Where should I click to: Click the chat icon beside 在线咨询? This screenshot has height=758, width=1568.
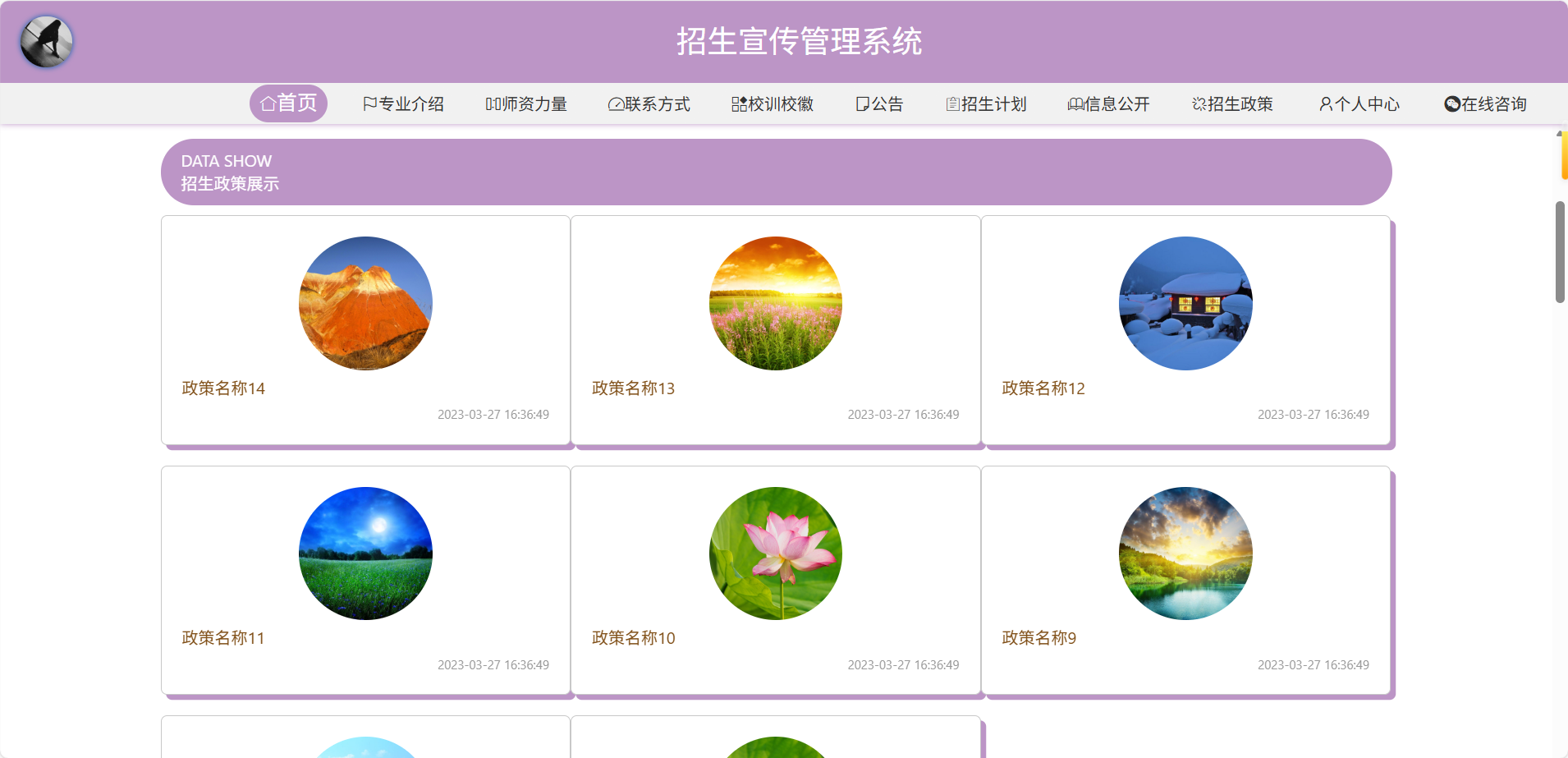(1452, 104)
